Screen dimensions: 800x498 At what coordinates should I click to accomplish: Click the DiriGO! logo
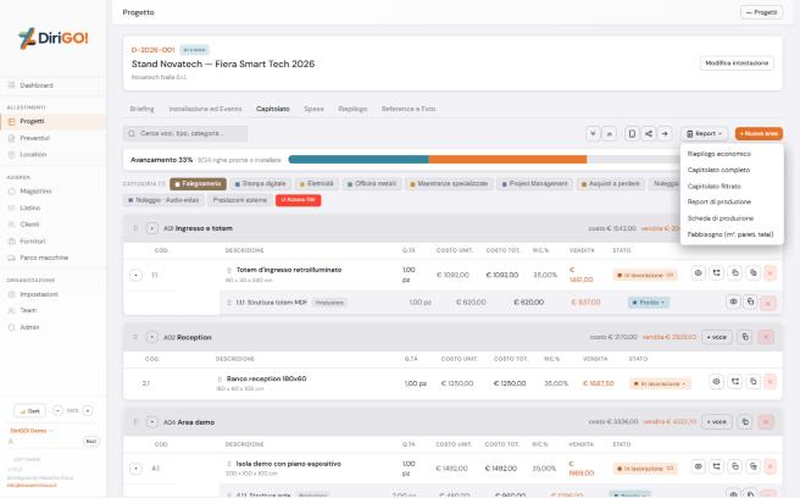click(53, 38)
